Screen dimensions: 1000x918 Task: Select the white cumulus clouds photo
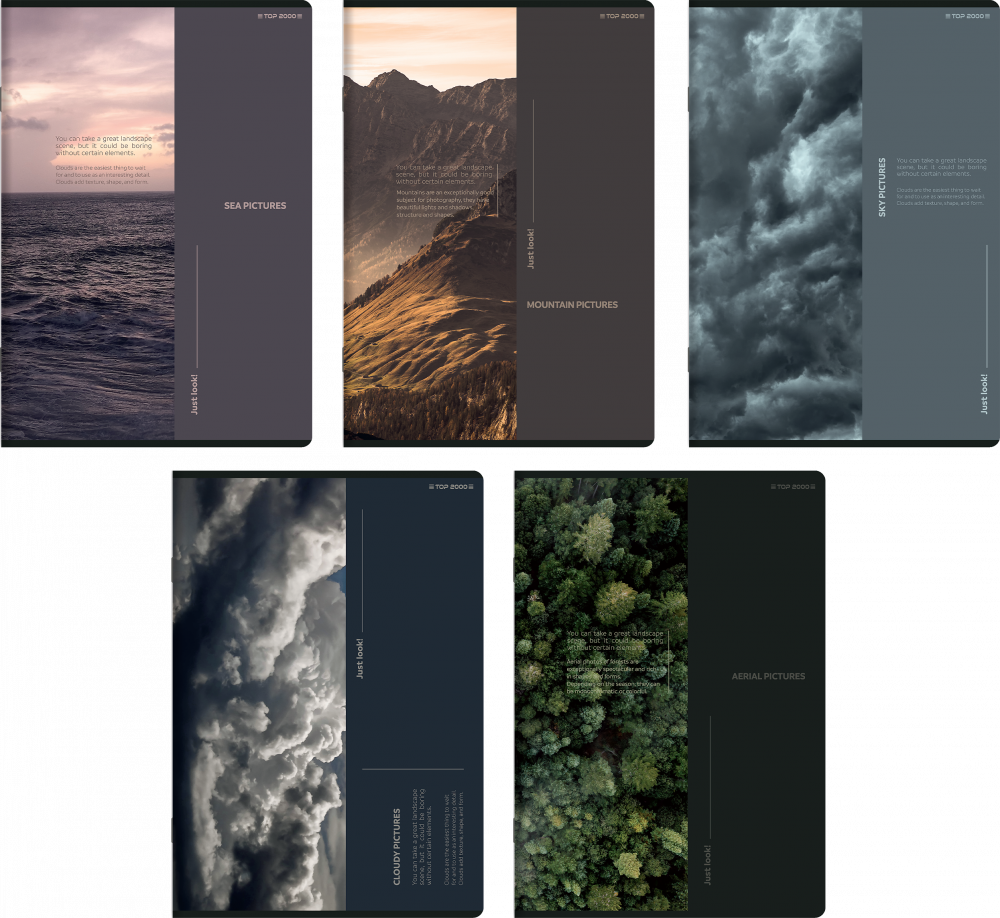point(259,700)
